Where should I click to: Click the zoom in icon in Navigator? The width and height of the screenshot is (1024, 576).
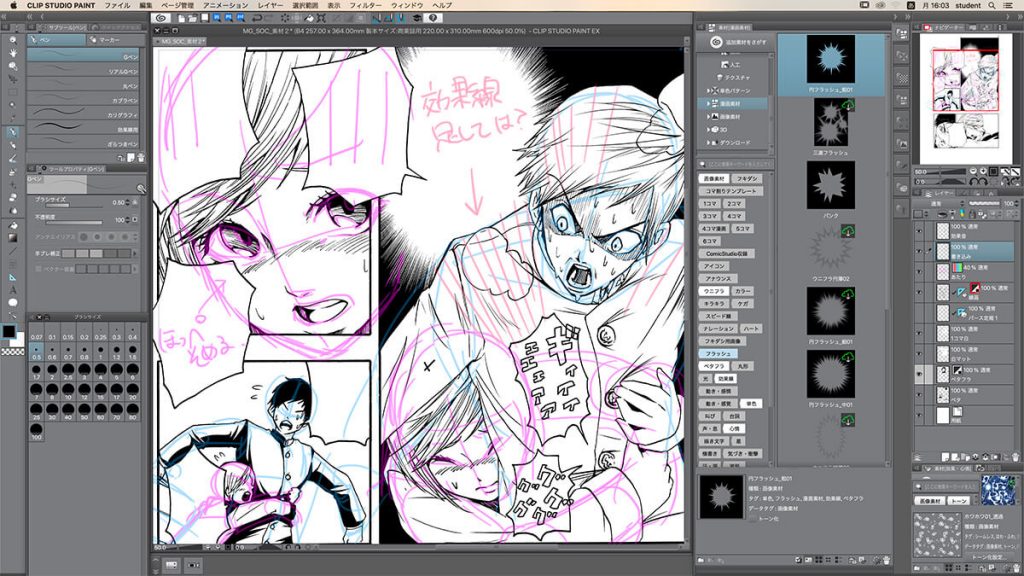click(x=983, y=172)
